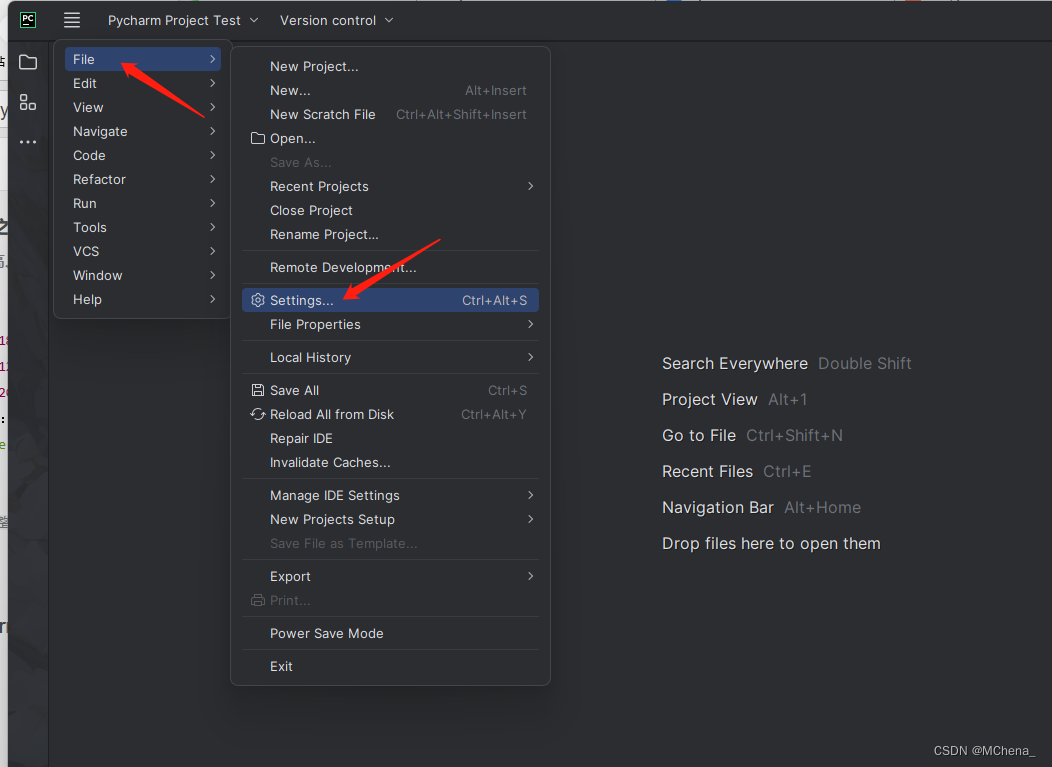Select Local History entry

(390, 357)
